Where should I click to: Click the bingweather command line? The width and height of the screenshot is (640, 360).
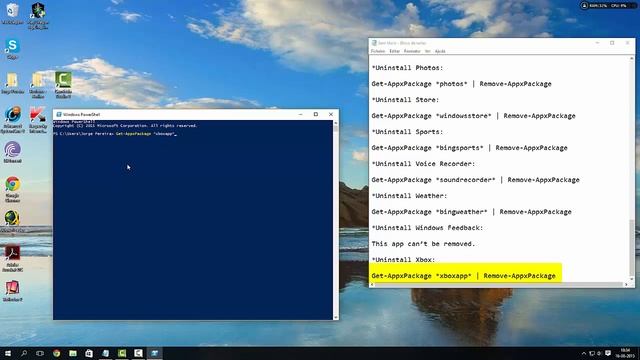(471, 212)
